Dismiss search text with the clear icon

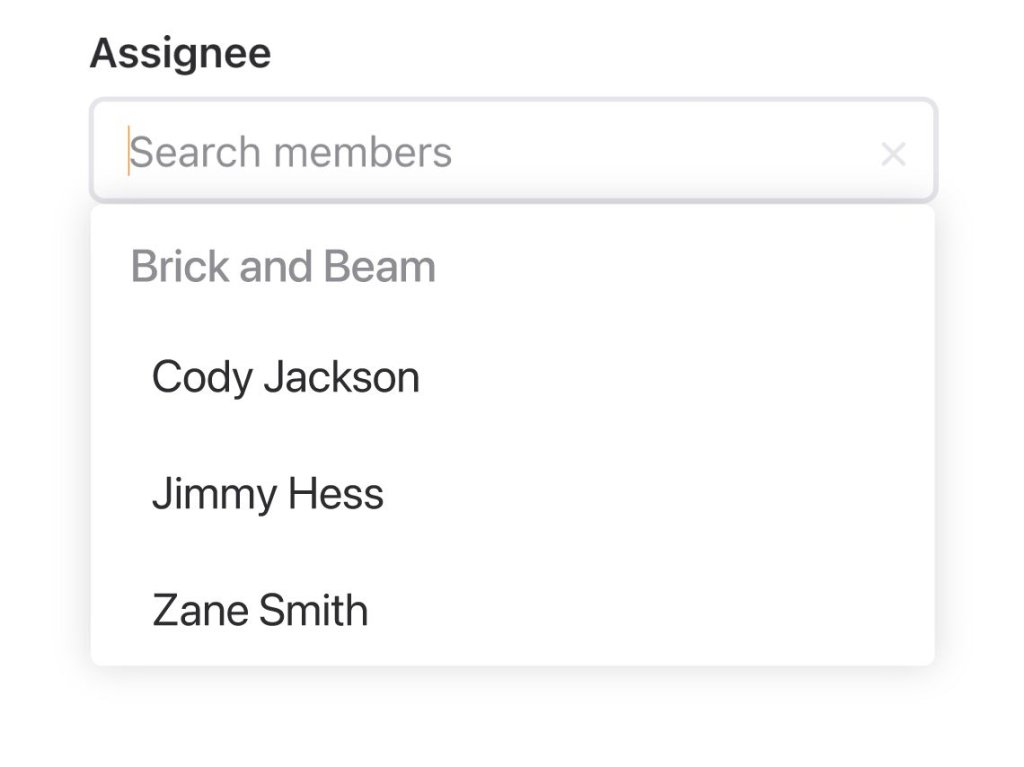[893, 154]
